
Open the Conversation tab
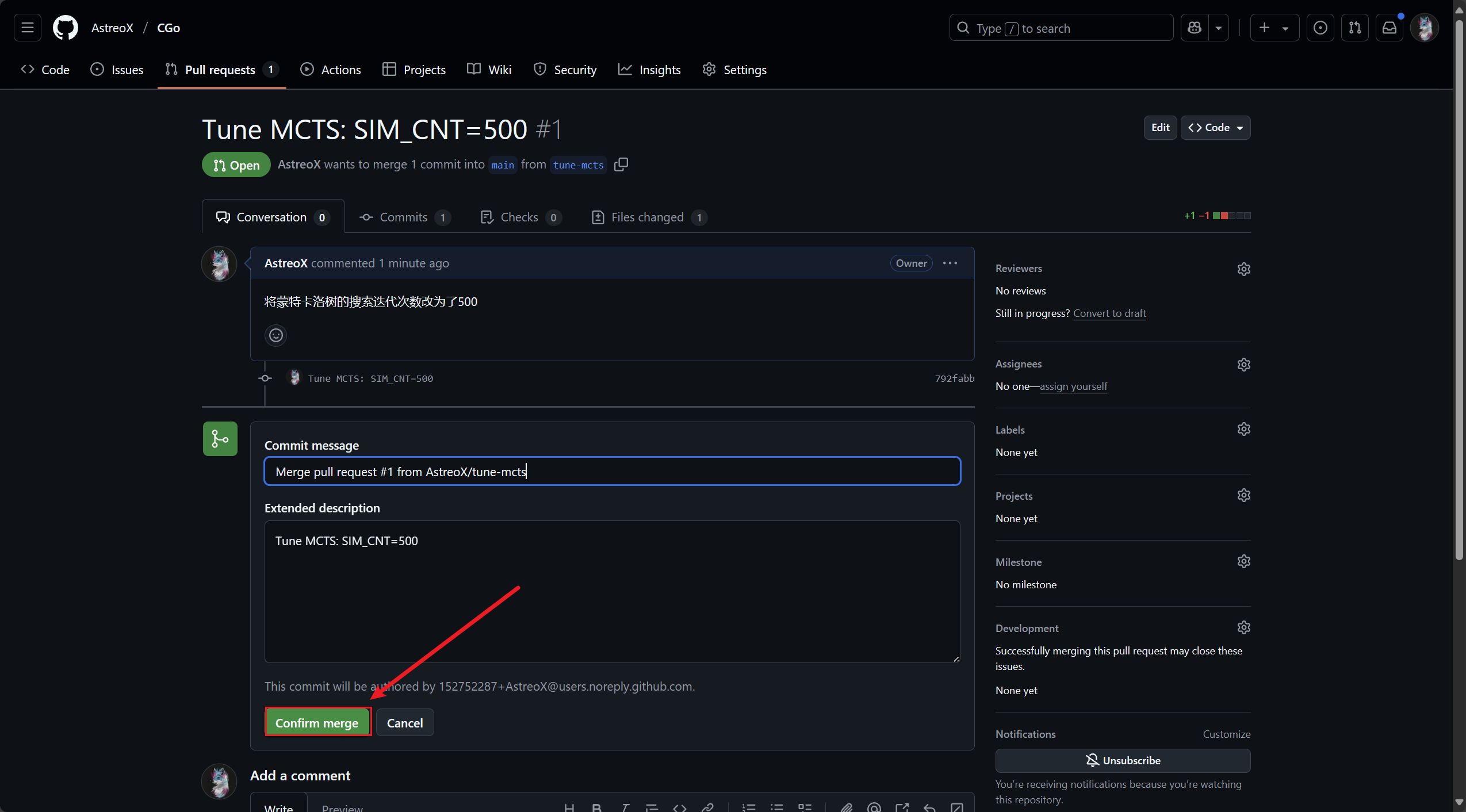coord(273,217)
